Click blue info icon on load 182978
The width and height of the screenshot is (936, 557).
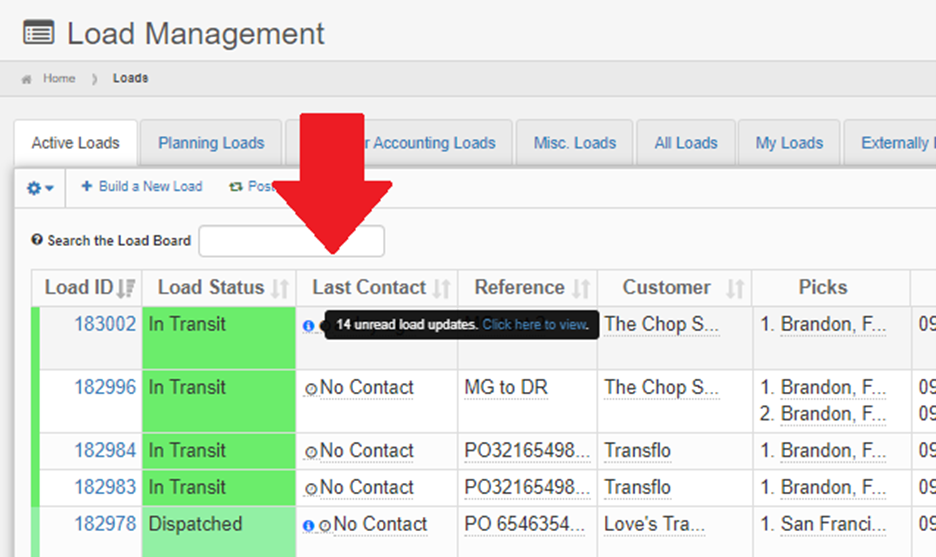click(x=308, y=525)
